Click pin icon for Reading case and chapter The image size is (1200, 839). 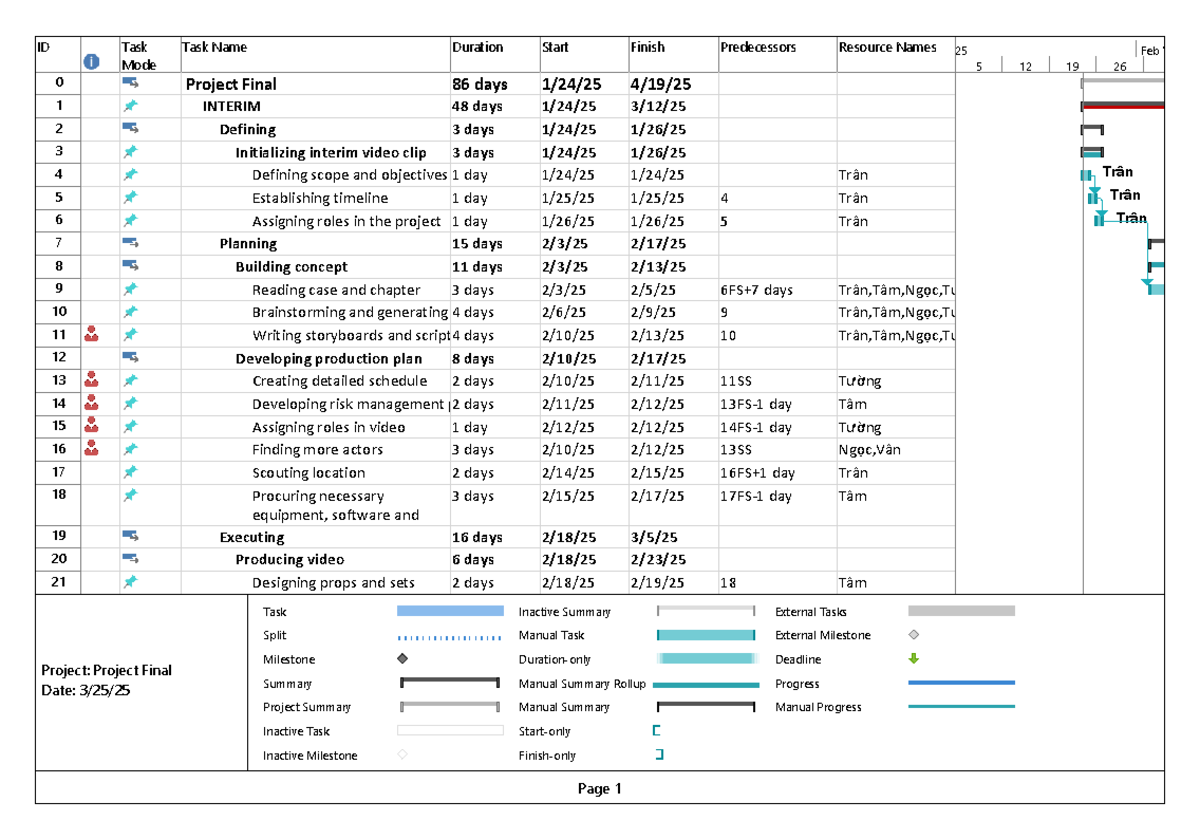click(130, 290)
